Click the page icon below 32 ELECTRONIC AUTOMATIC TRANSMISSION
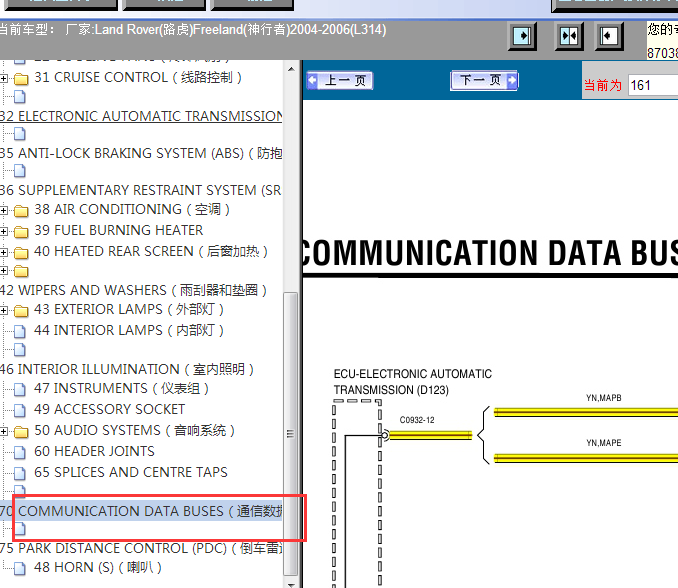Image resolution: width=678 pixels, height=588 pixels. pos(19,134)
